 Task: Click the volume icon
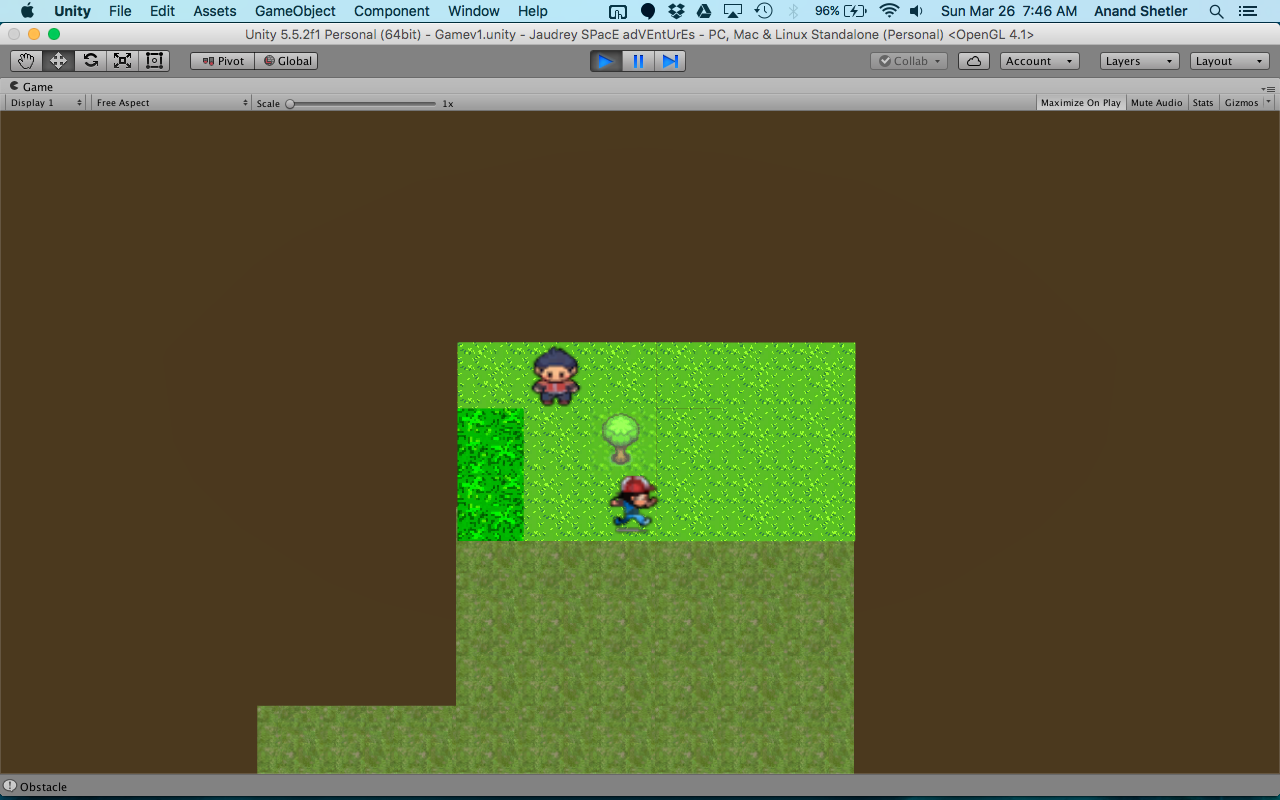coord(916,11)
